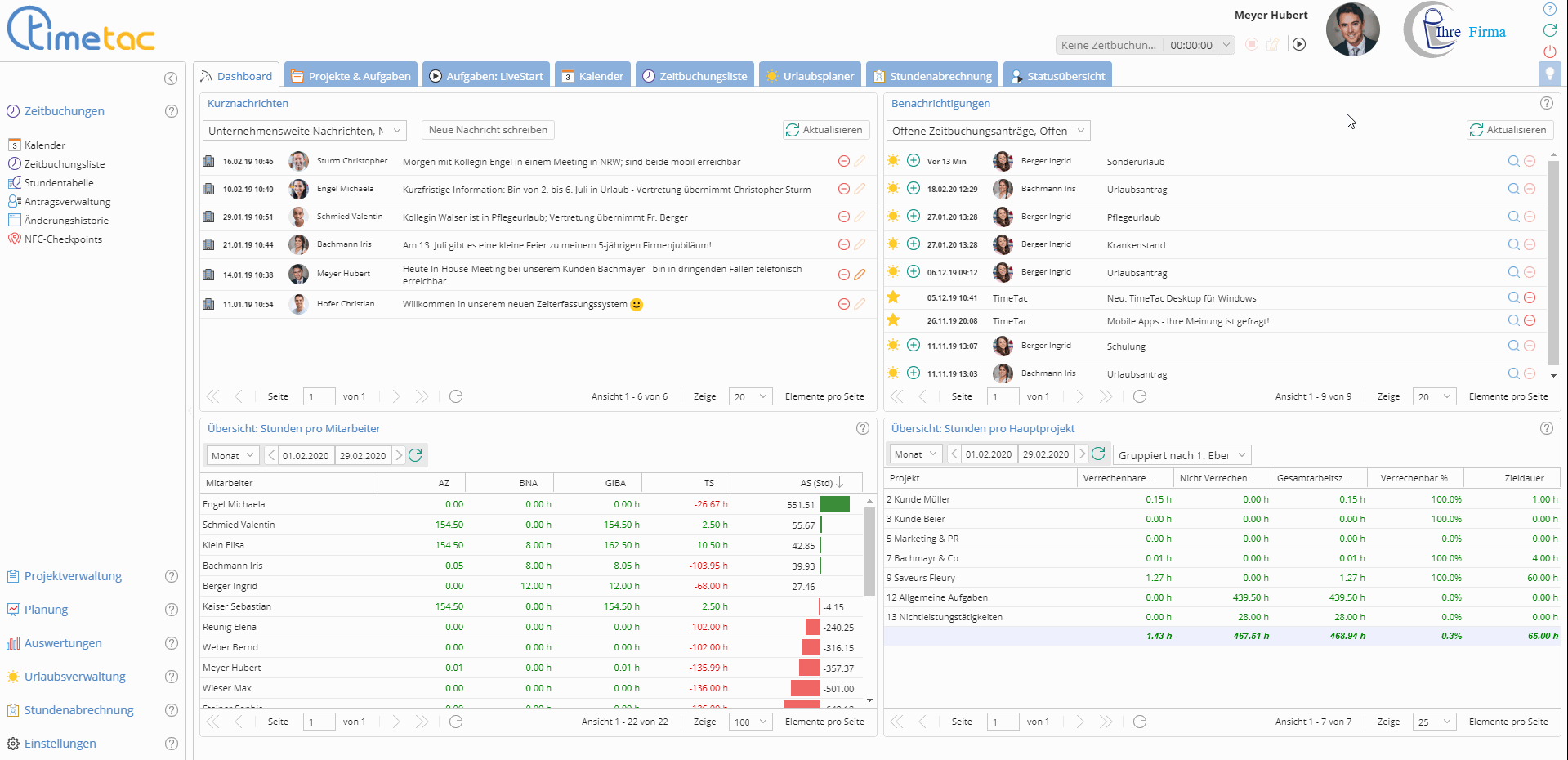Start time tracking with the play icon
The width and height of the screenshot is (1568, 760).
[x=1299, y=45]
